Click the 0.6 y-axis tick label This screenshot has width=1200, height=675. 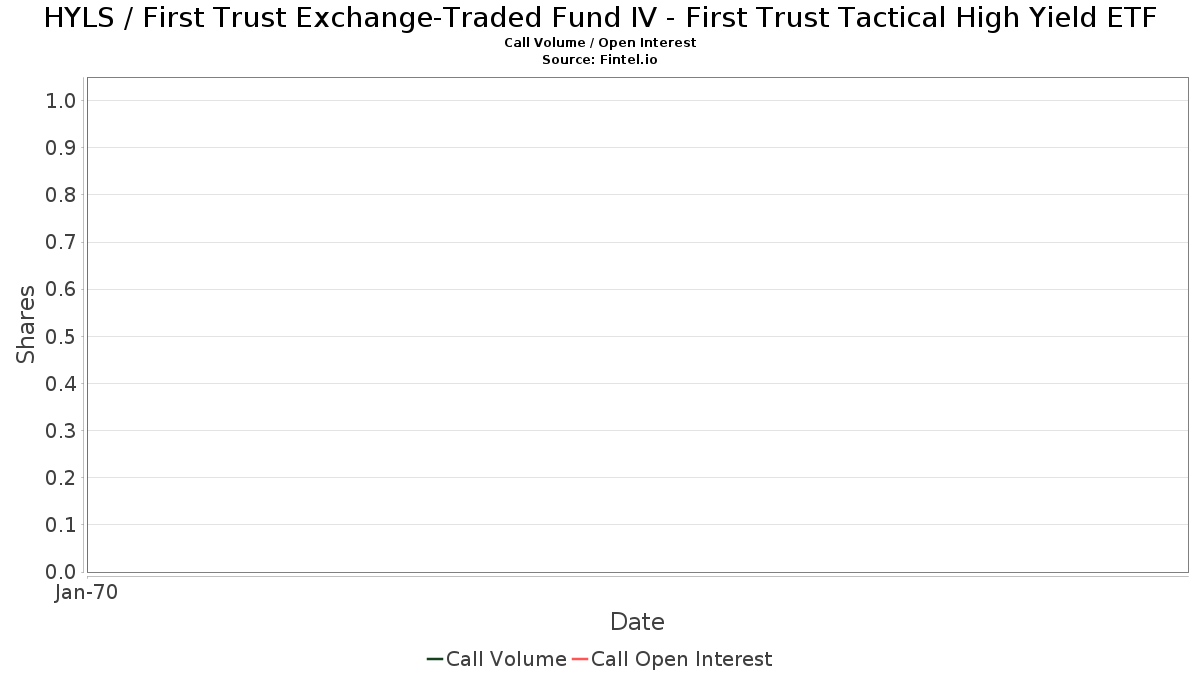61,289
